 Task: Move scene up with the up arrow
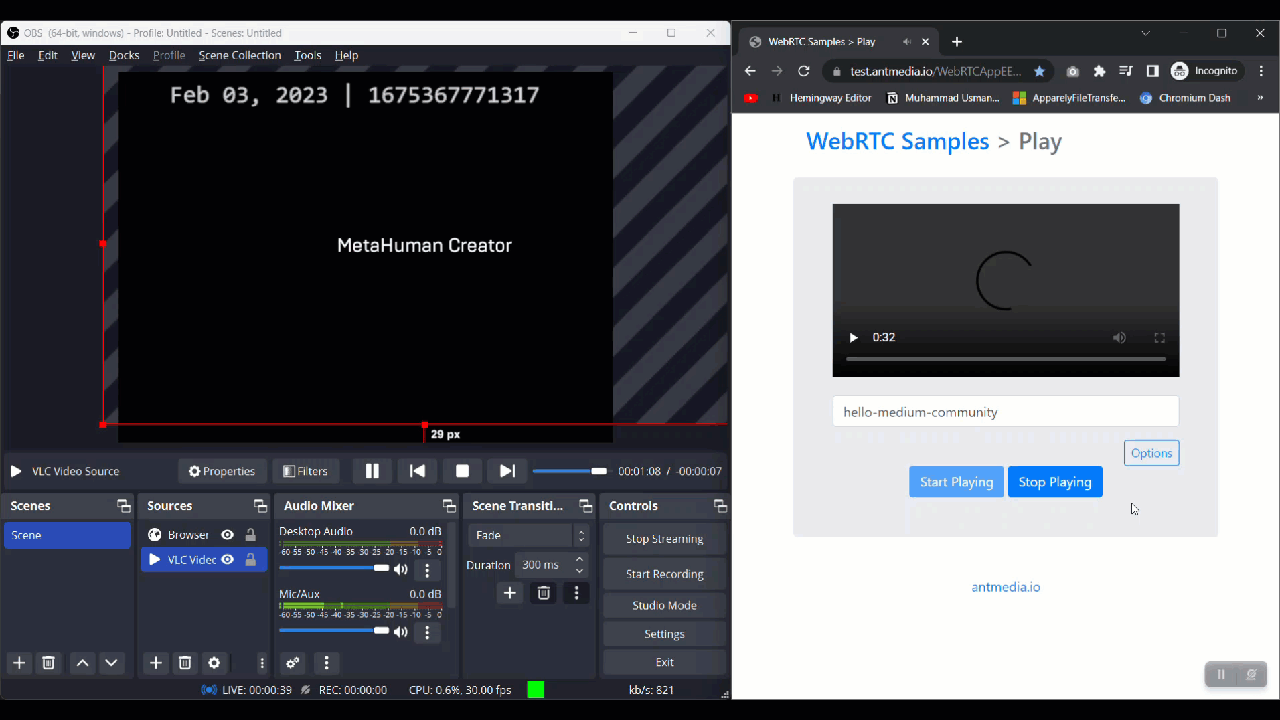point(83,663)
